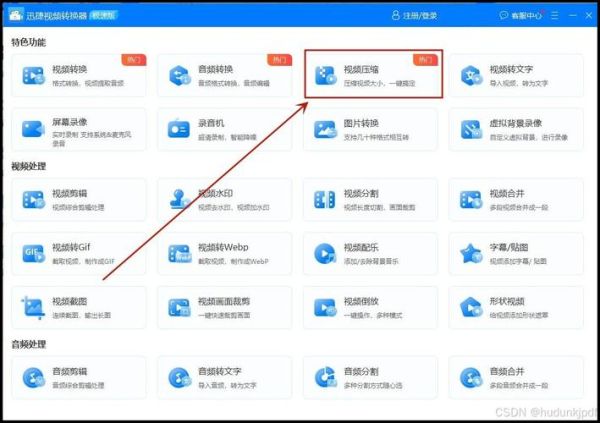Click the 视频配乐 title text
This screenshot has height=423, width=600.
[x=361, y=247]
